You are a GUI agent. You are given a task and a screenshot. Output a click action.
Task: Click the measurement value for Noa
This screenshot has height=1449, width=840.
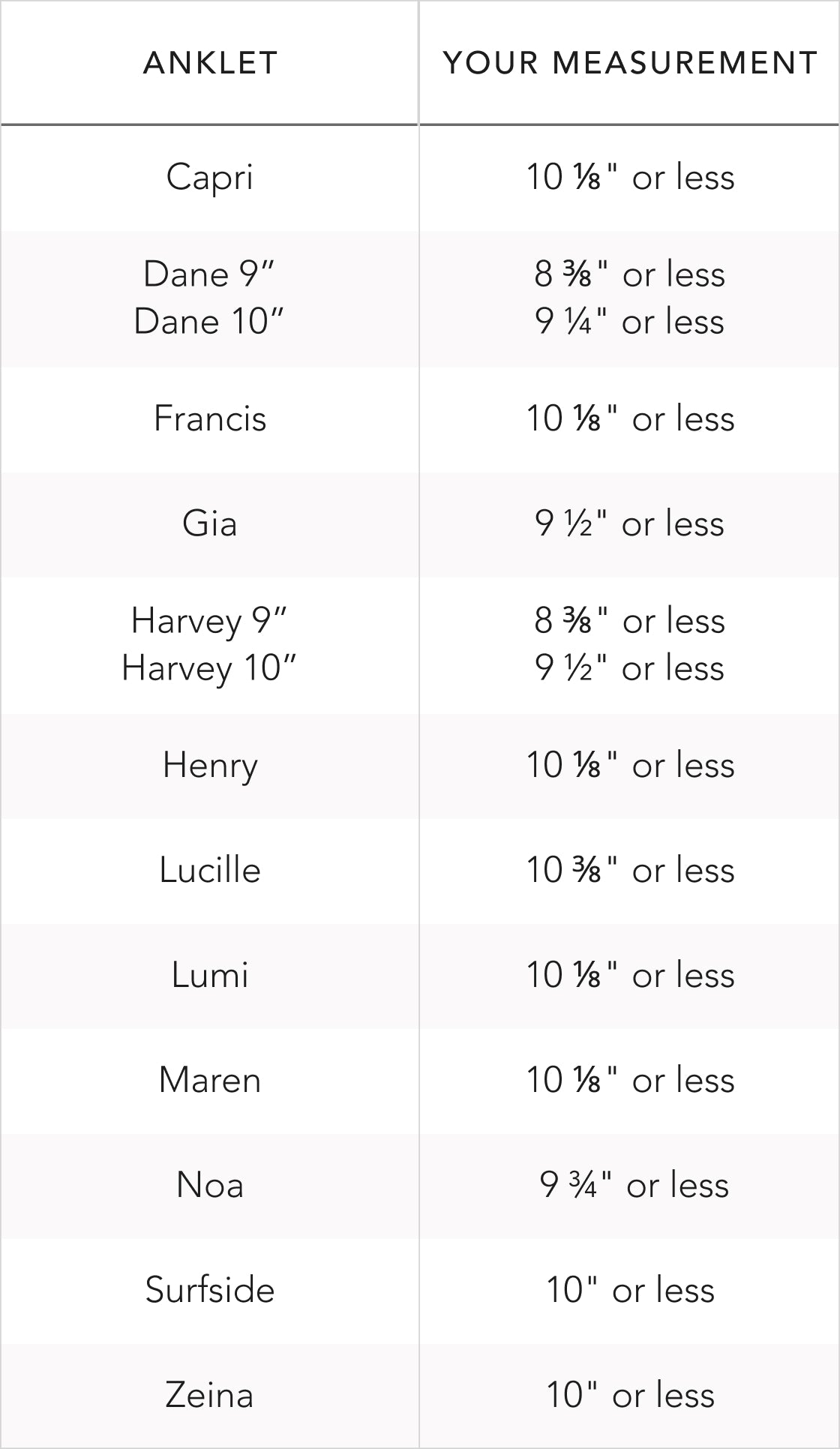tap(634, 1185)
